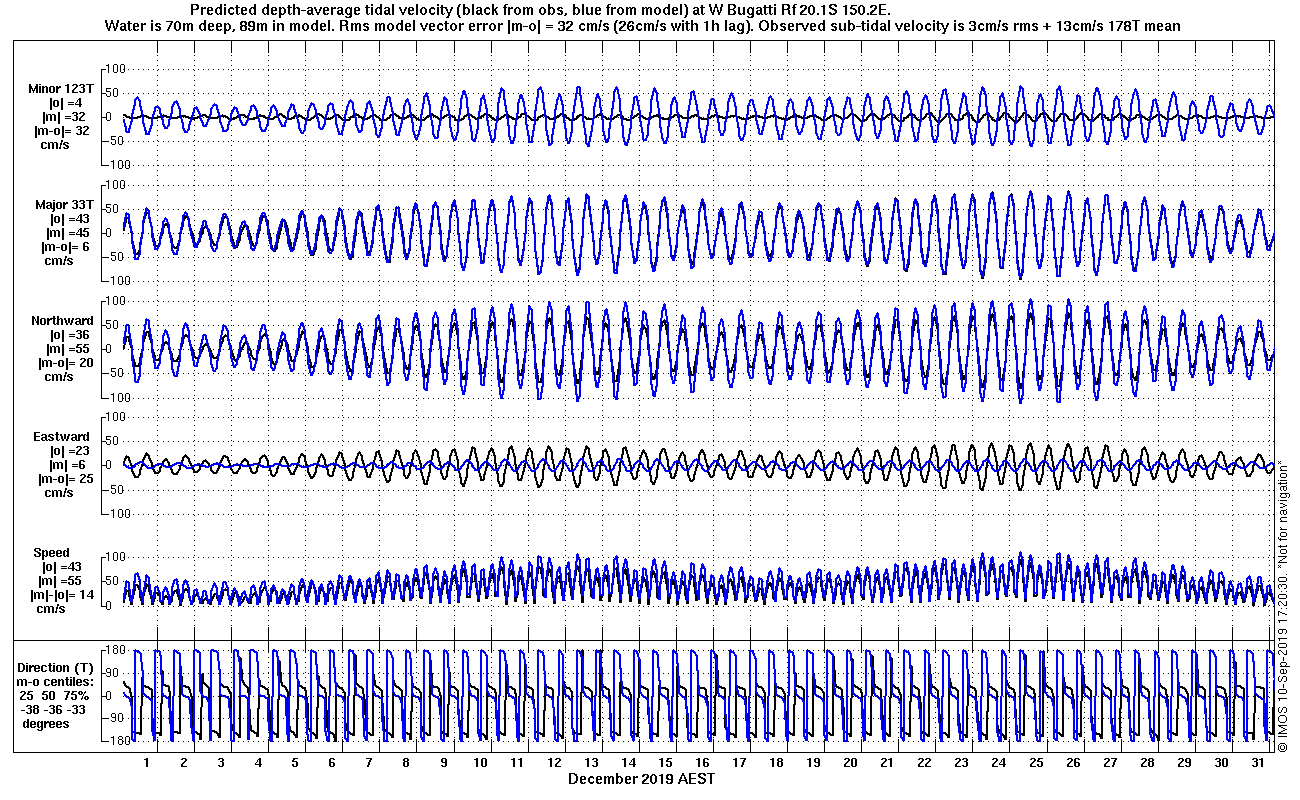Viewport: 1300px width, 800px height.
Task: Click the 'Northward' panel label
Action: [62, 321]
